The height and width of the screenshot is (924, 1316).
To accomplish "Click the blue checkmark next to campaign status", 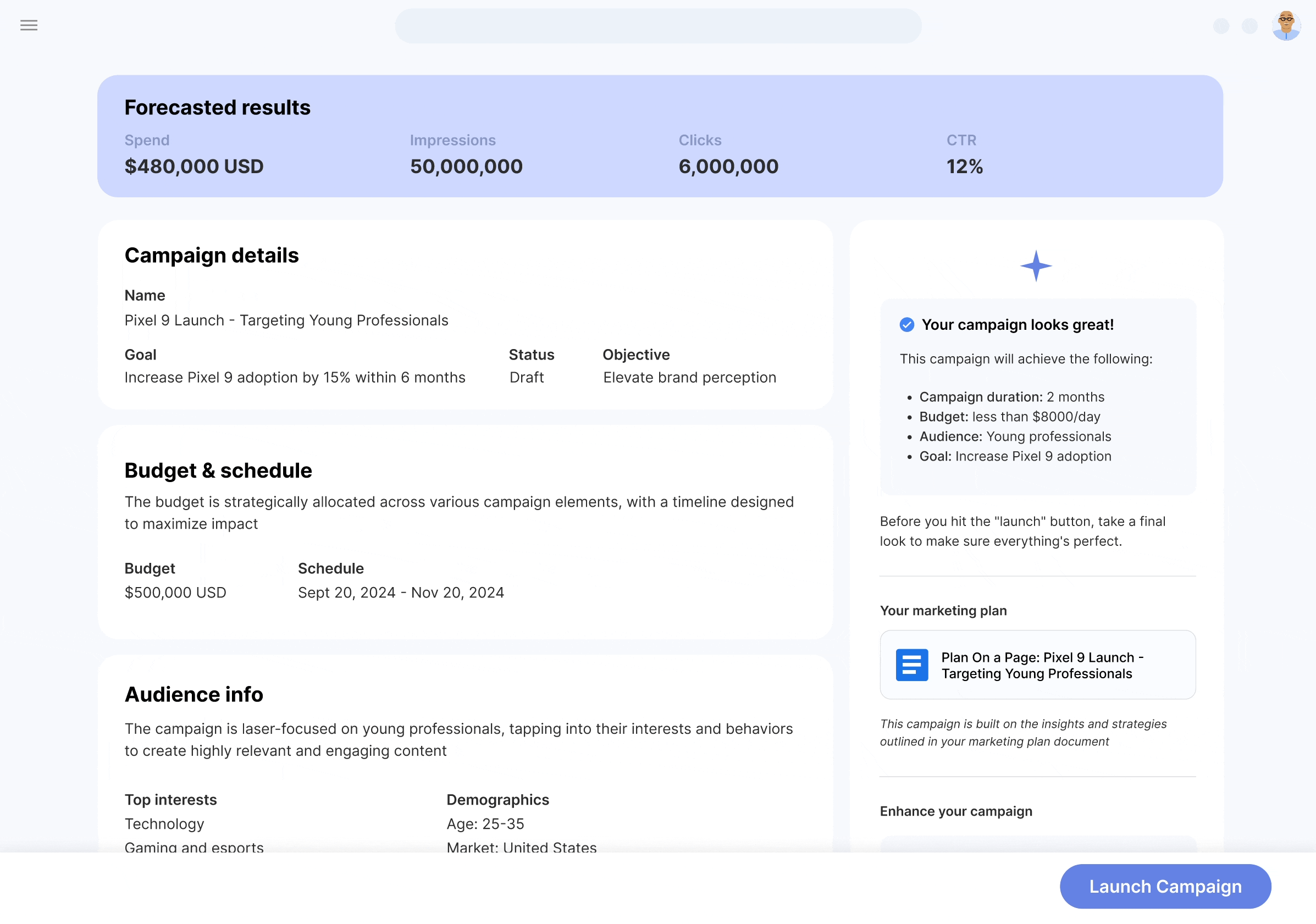I will tap(907, 325).
